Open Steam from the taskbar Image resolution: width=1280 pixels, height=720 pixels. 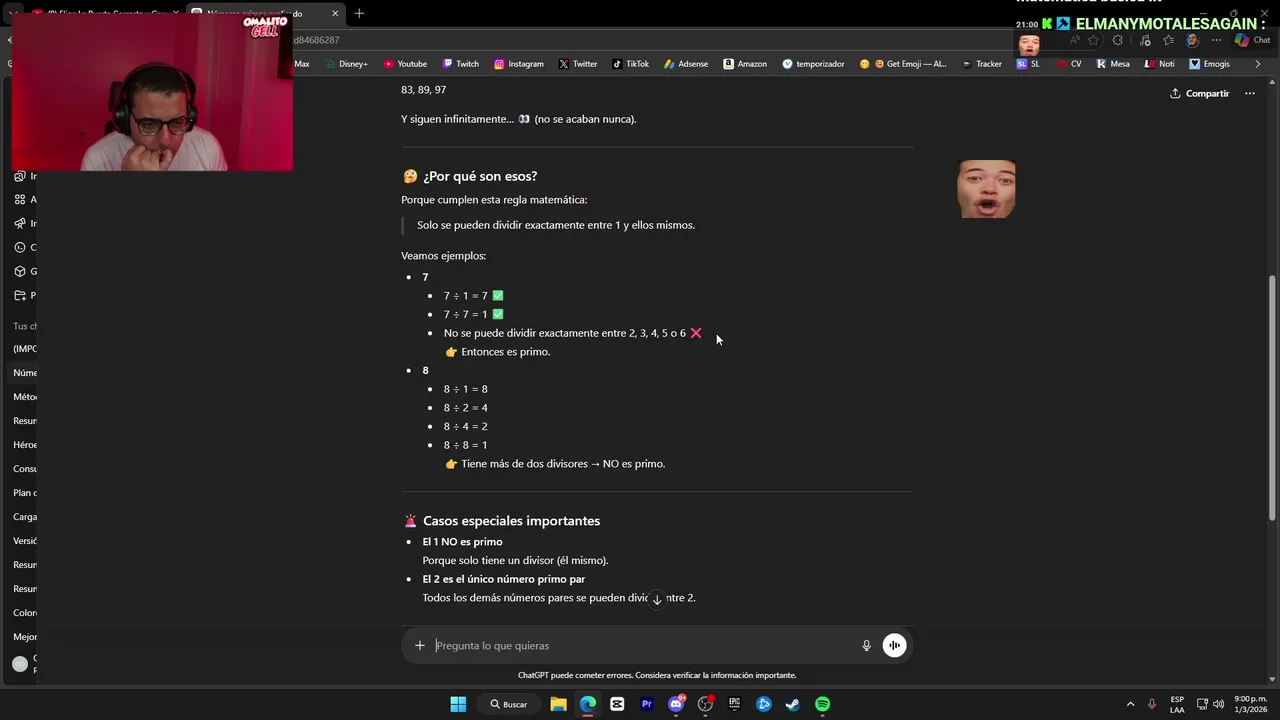(x=793, y=704)
